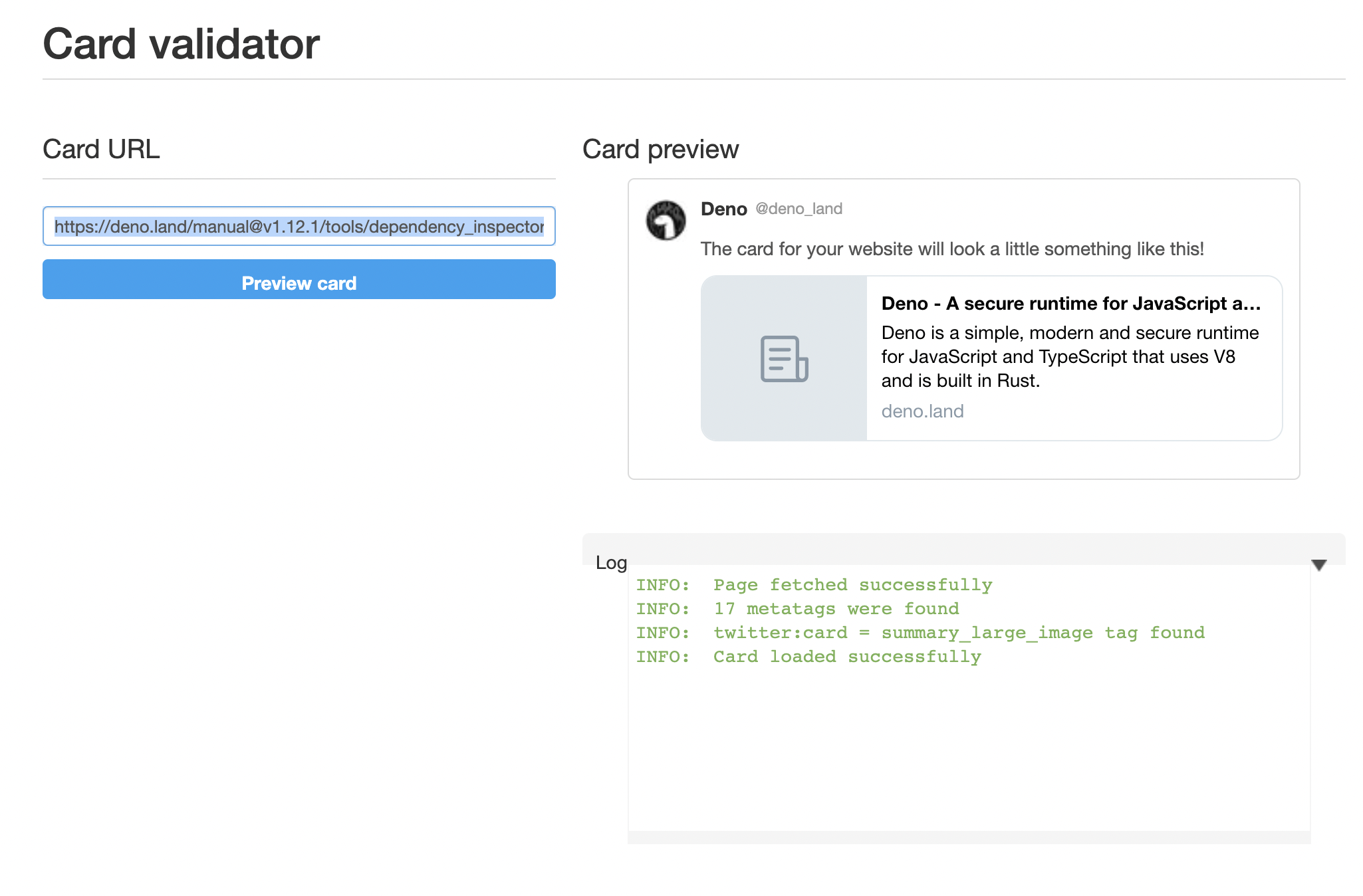Click the card placeholder document icon
Image resolution: width=1363 pixels, height=896 pixels.
click(x=784, y=359)
